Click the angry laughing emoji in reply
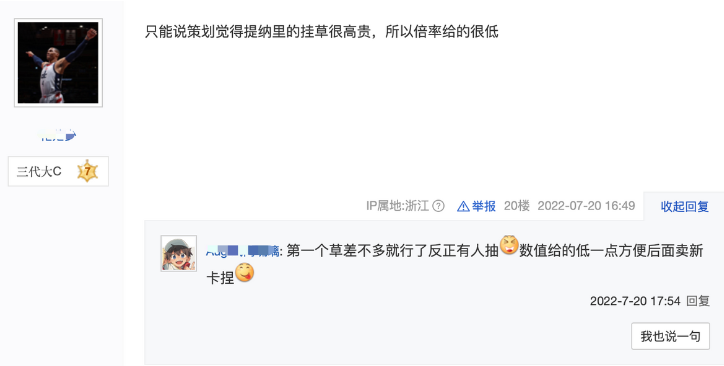Viewport: 724px width, 366px height. [x=509, y=245]
